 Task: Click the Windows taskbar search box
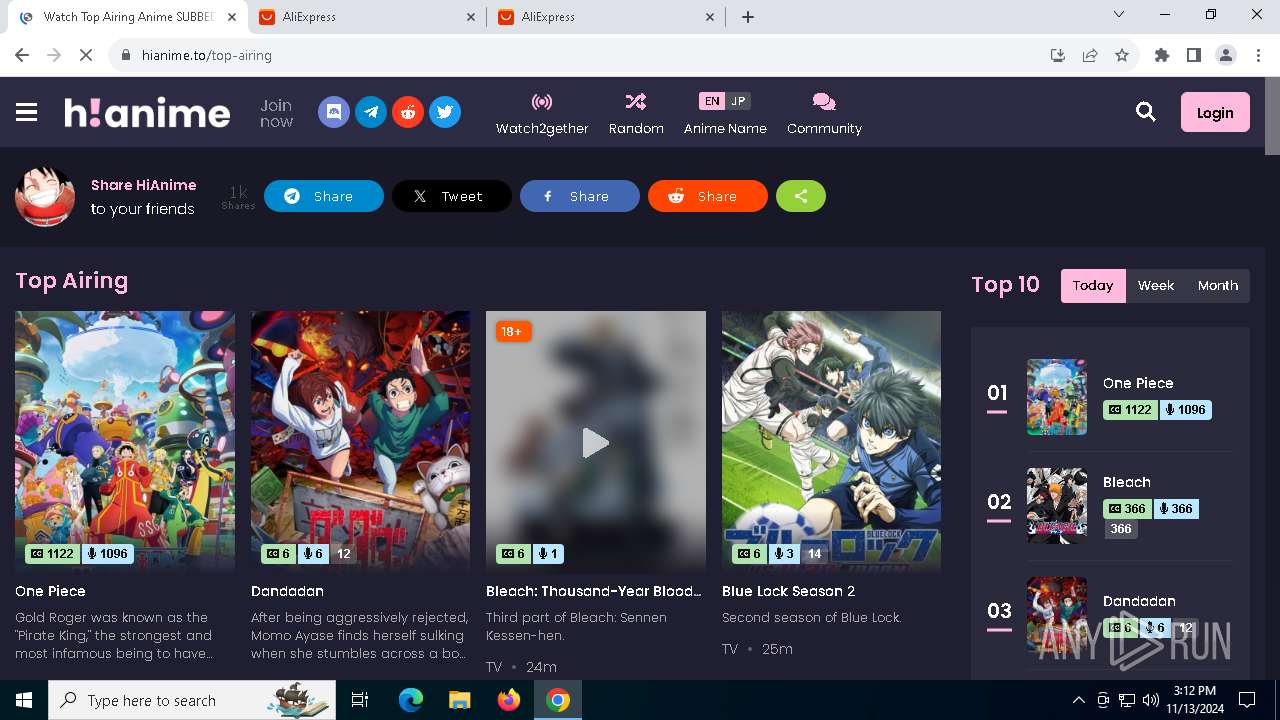pos(192,700)
